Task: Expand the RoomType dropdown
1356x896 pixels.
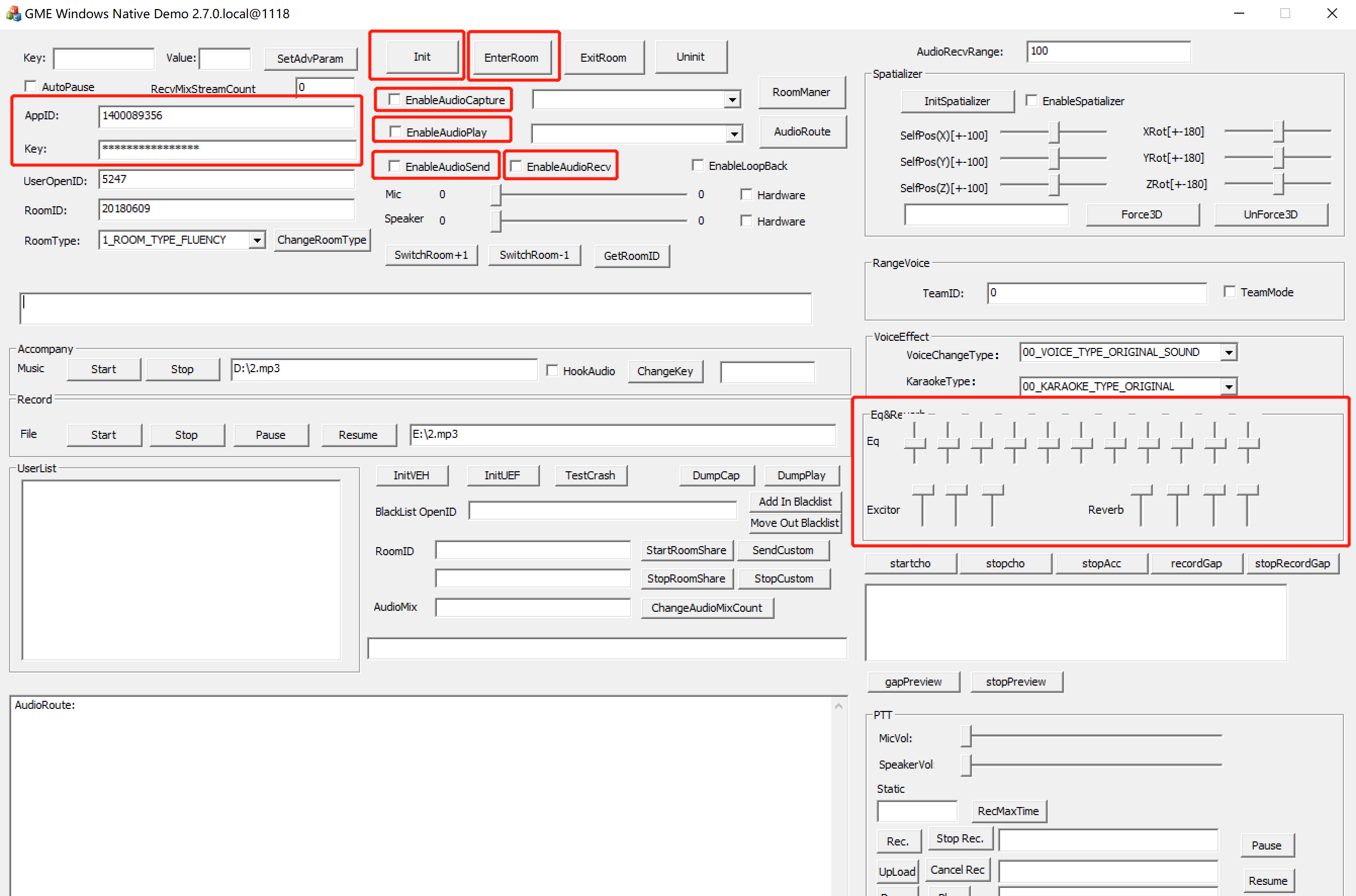Action: (257, 240)
